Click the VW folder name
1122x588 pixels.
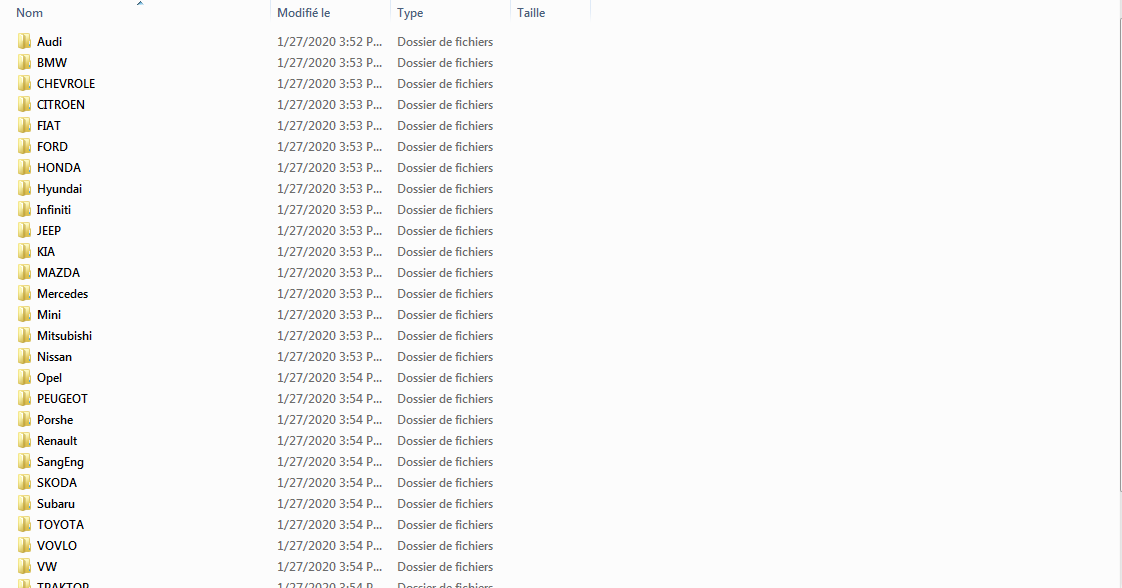coord(47,566)
